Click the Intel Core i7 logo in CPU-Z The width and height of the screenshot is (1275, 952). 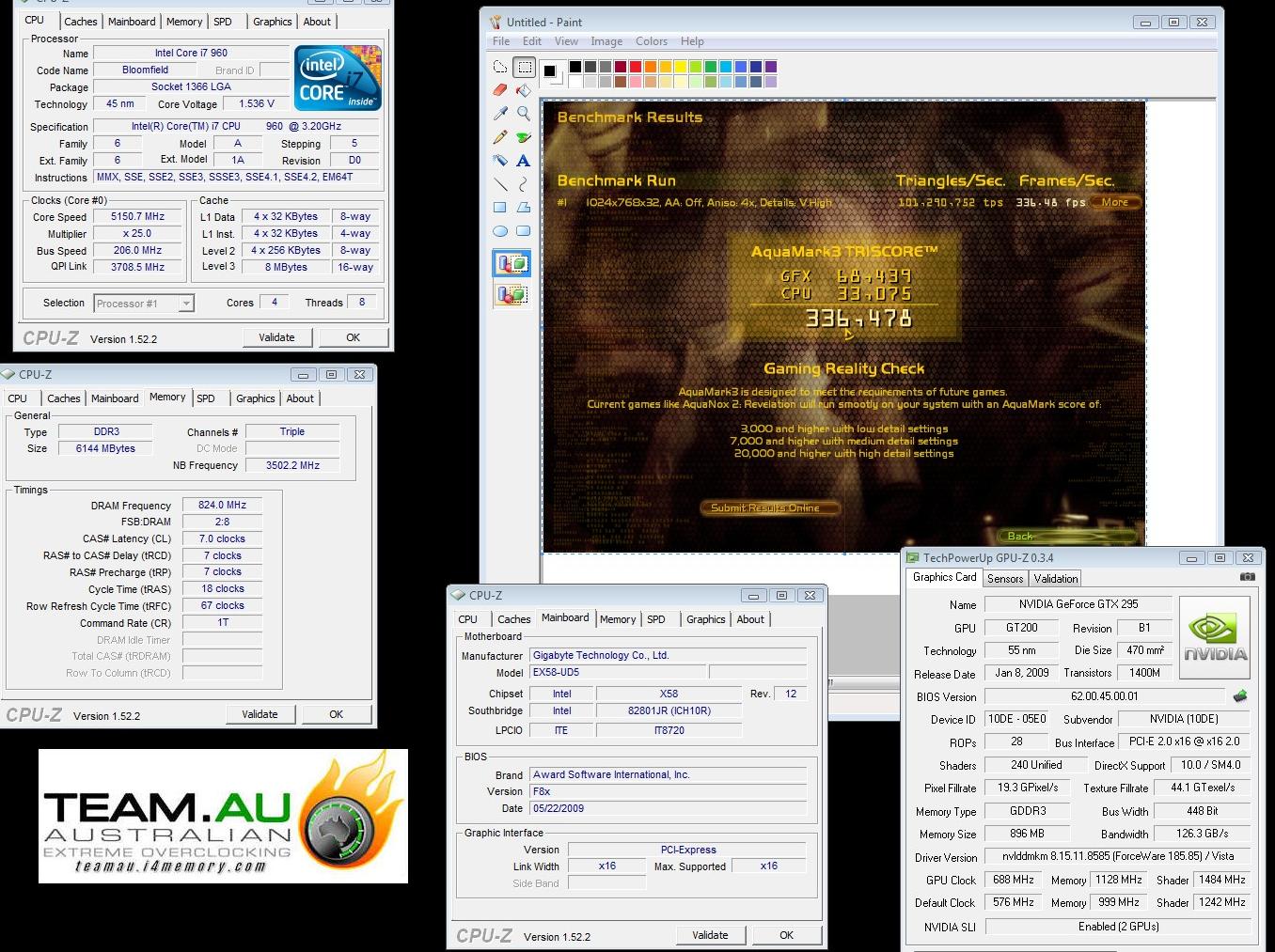(x=338, y=77)
